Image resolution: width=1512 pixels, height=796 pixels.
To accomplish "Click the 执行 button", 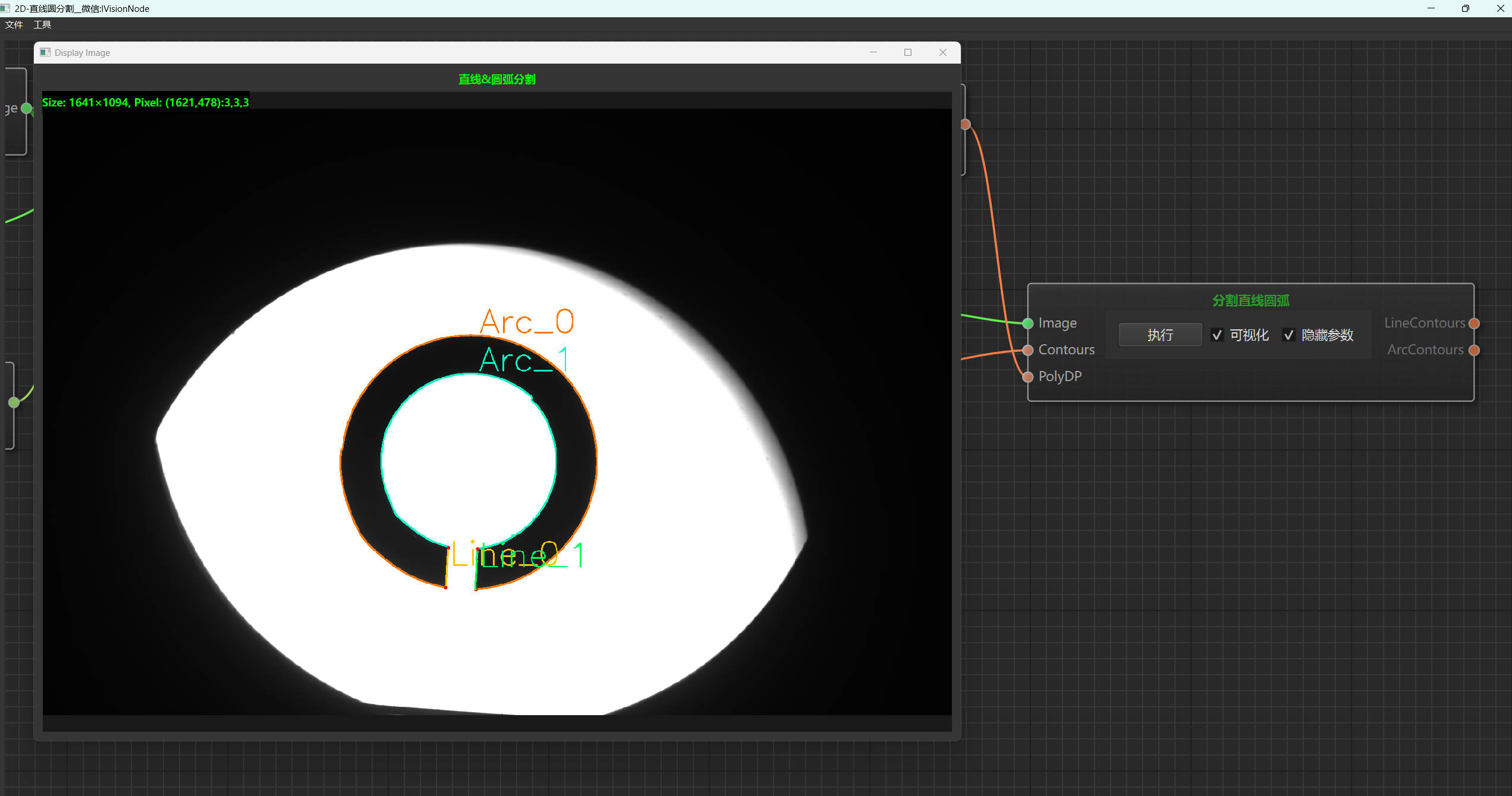I will click(1160, 335).
